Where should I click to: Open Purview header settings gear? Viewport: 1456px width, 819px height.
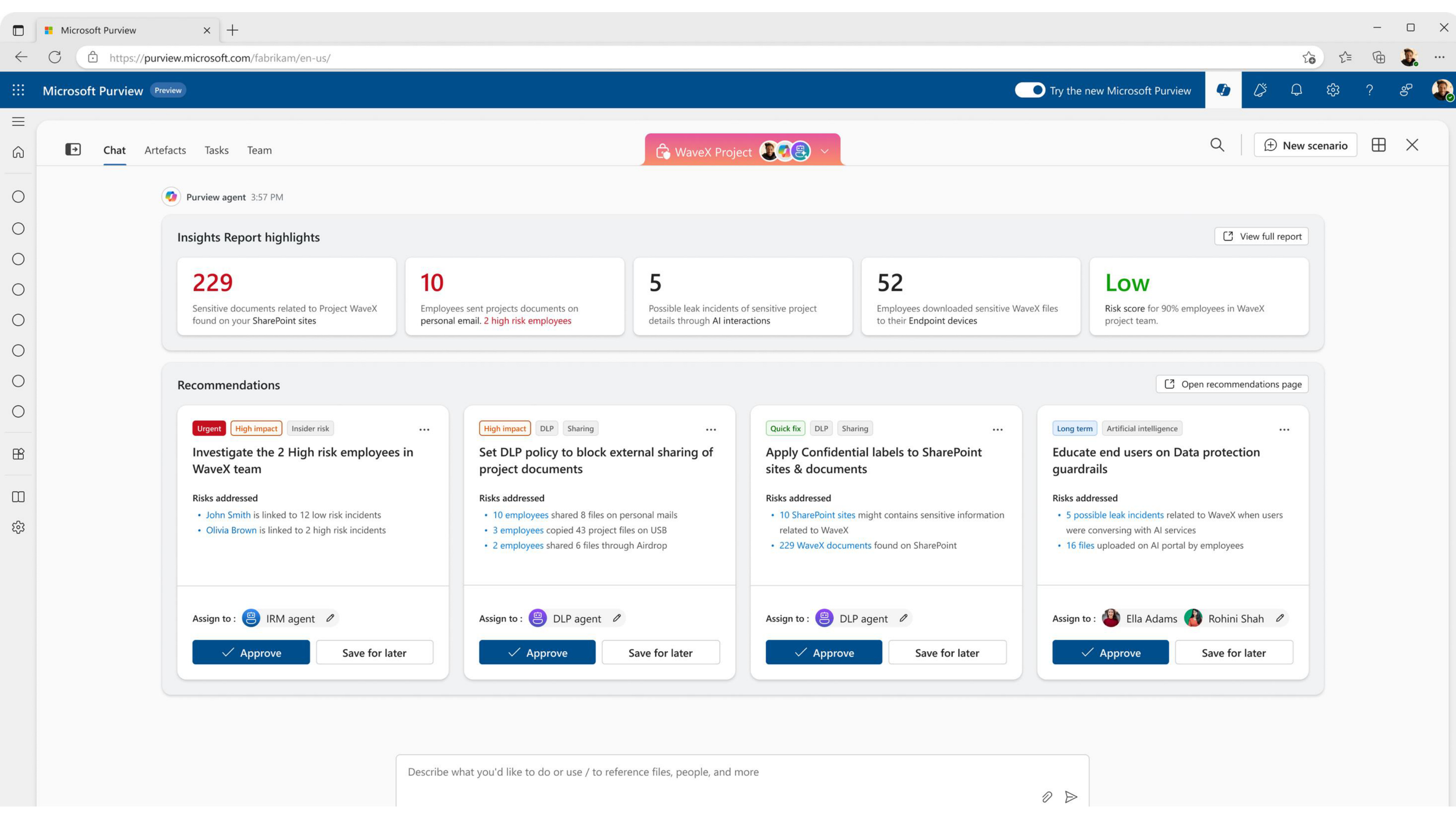[1333, 90]
